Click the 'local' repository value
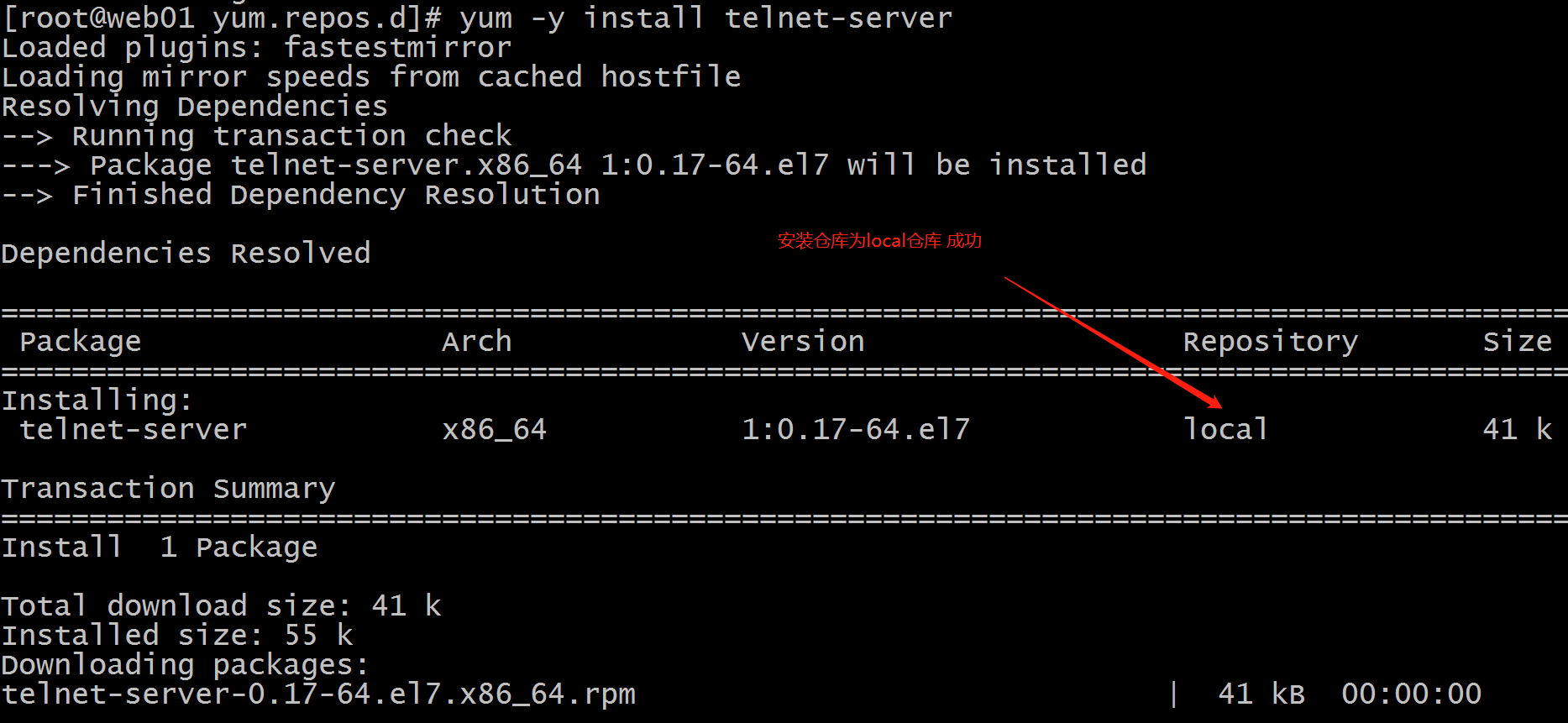 click(1225, 429)
